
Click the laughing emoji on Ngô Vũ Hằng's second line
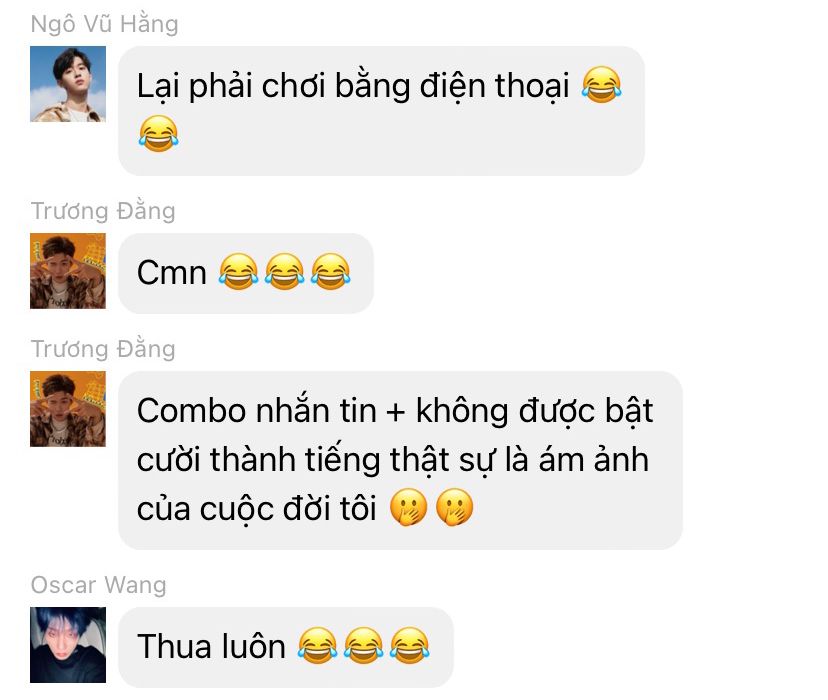point(158,134)
